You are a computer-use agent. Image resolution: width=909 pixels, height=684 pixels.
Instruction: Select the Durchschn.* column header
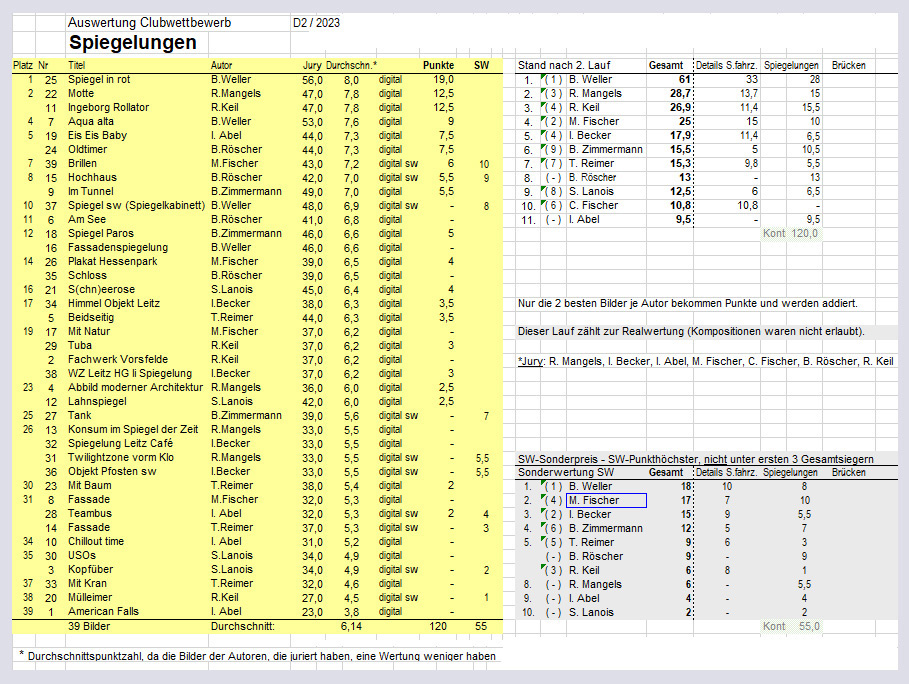(x=351, y=65)
